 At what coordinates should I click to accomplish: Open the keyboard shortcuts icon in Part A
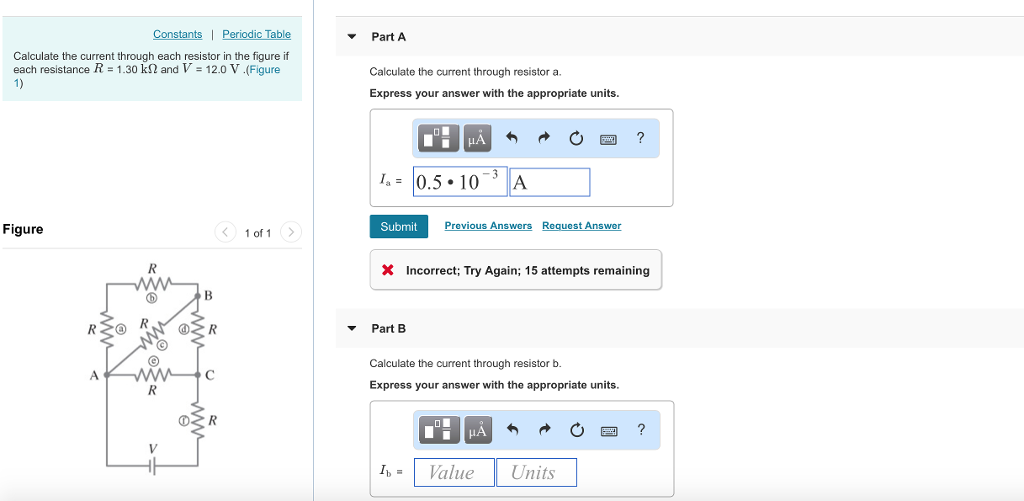608,138
